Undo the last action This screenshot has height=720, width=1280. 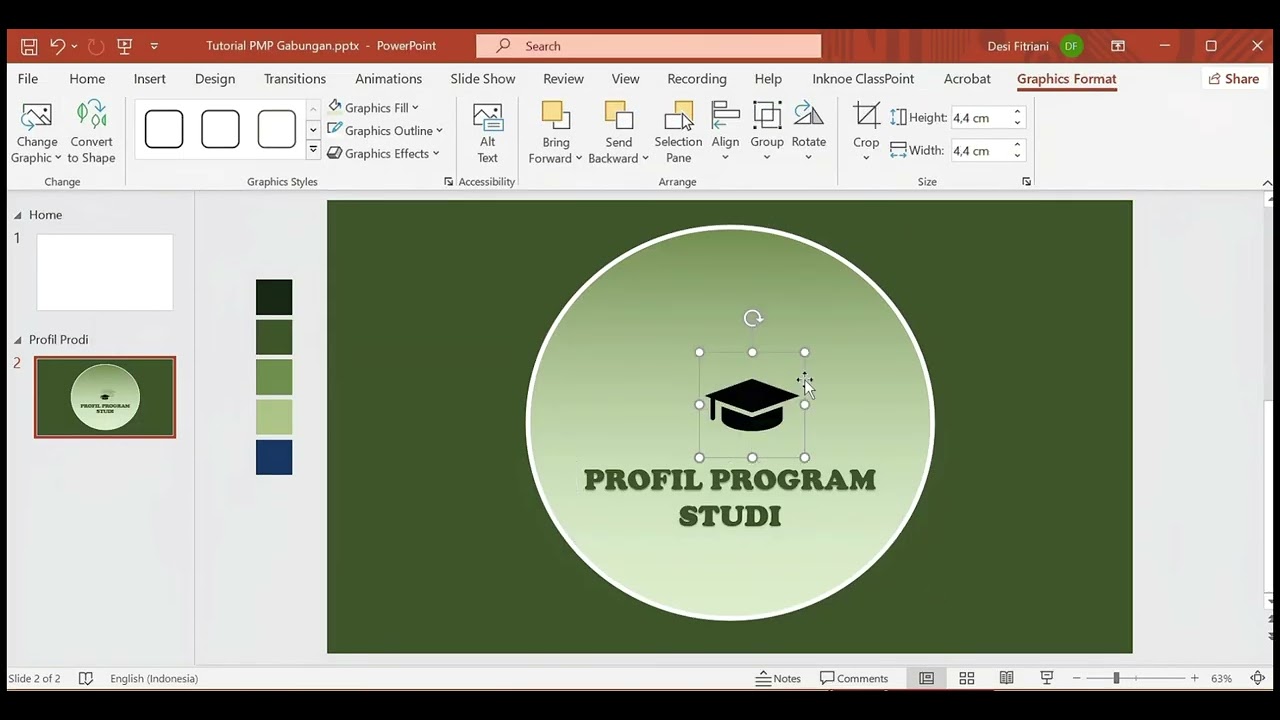tap(57, 46)
